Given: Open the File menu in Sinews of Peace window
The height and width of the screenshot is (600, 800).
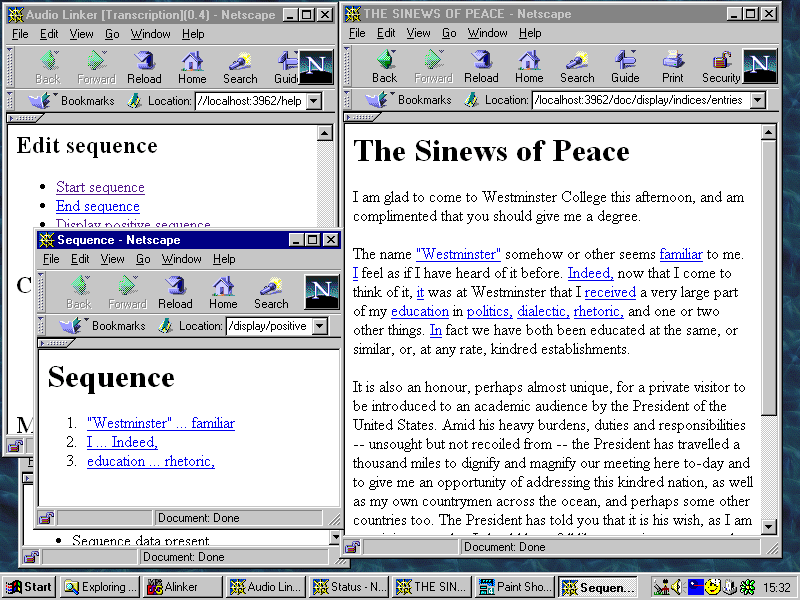Looking at the screenshot, I should tap(357, 33).
